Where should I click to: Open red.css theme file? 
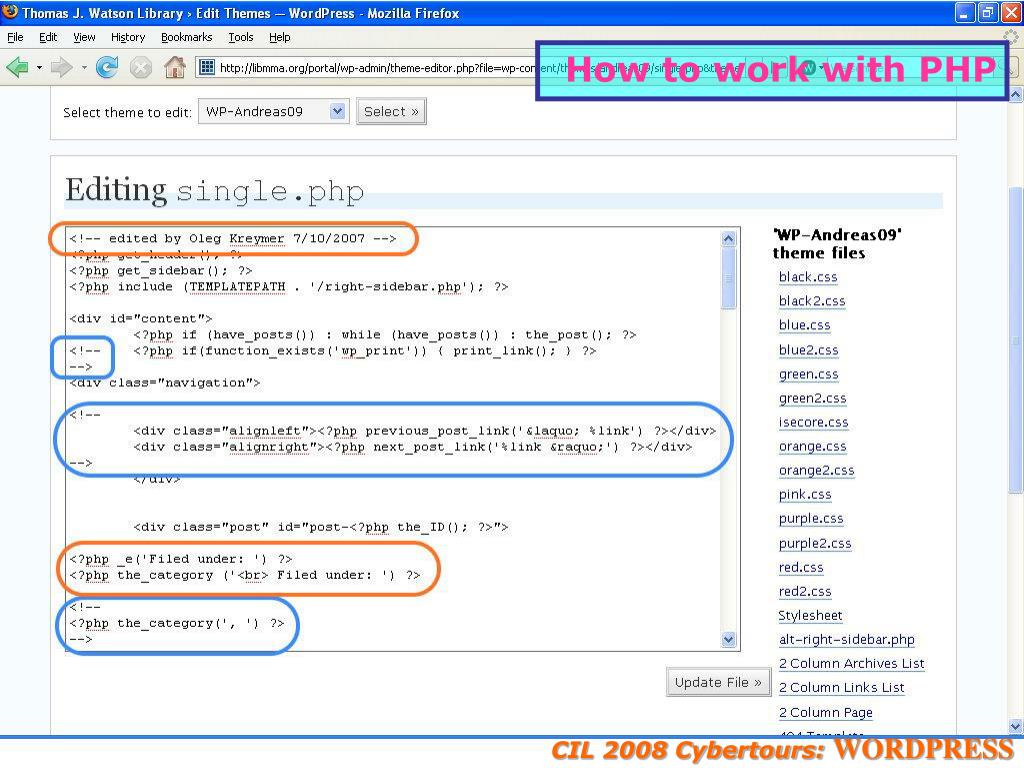pyautogui.click(x=801, y=568)
